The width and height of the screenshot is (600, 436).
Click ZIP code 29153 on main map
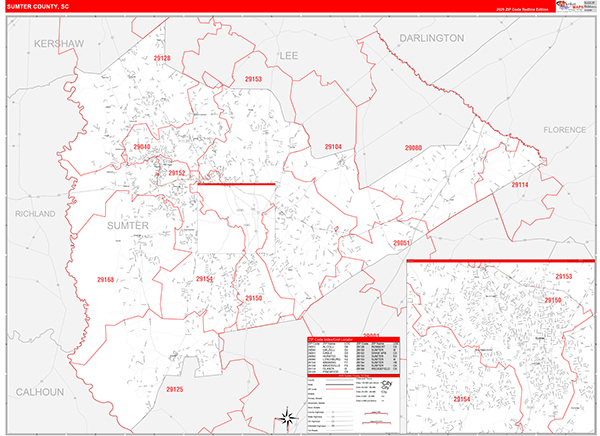[x=253, y=79]
